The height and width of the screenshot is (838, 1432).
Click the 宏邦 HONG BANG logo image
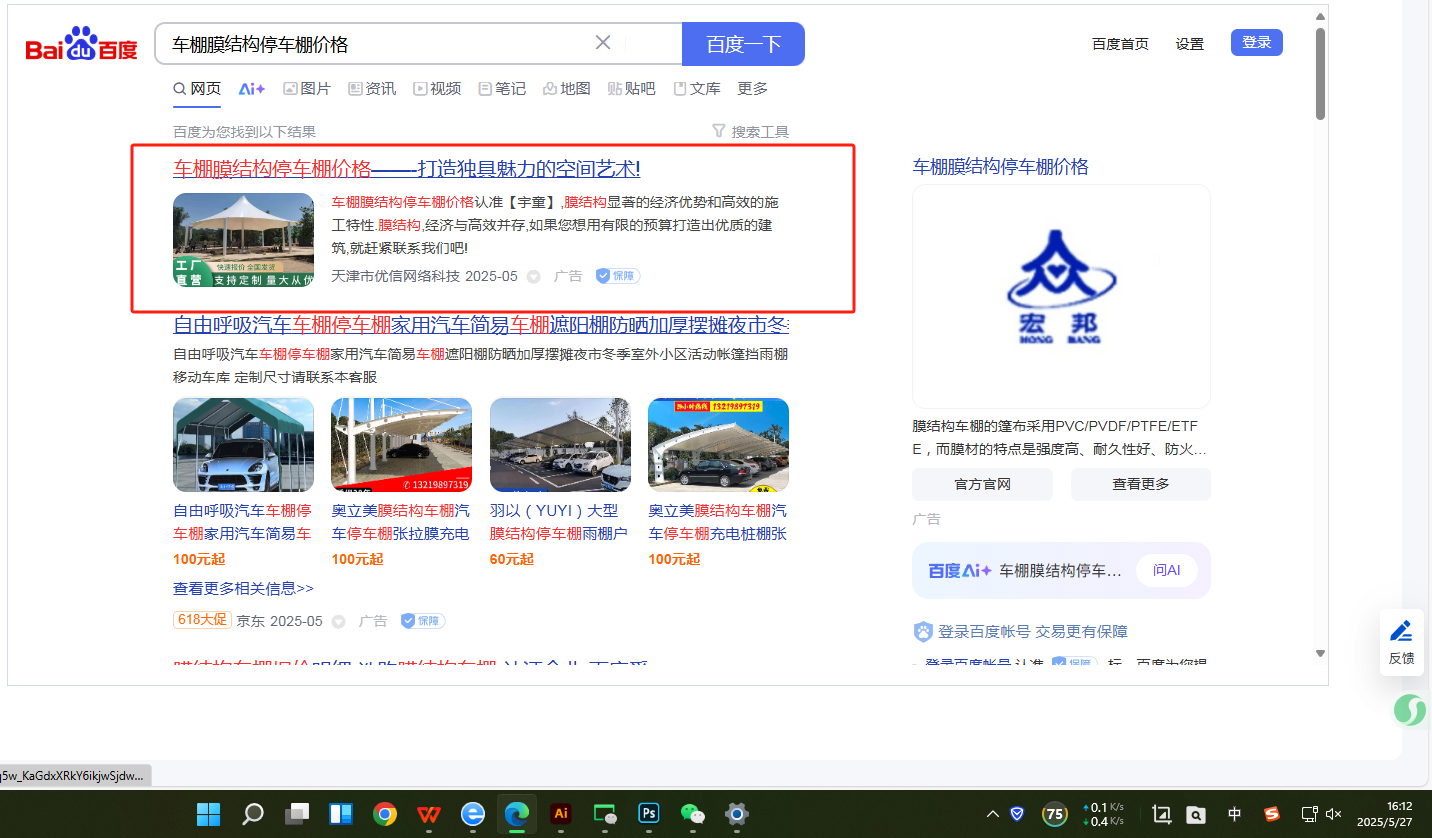point(1061,296)
